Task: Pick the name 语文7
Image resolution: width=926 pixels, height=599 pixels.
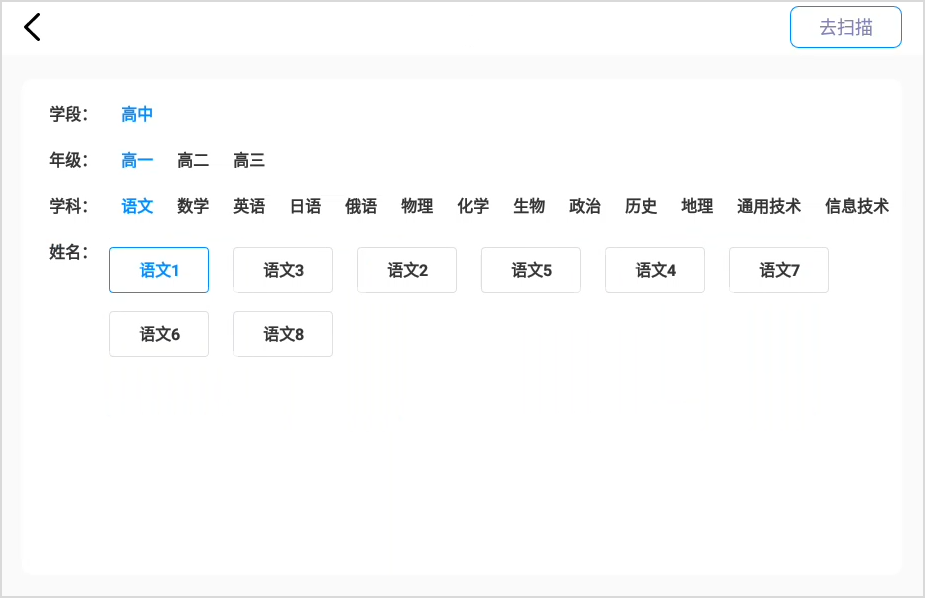Action: coord(779,270)
